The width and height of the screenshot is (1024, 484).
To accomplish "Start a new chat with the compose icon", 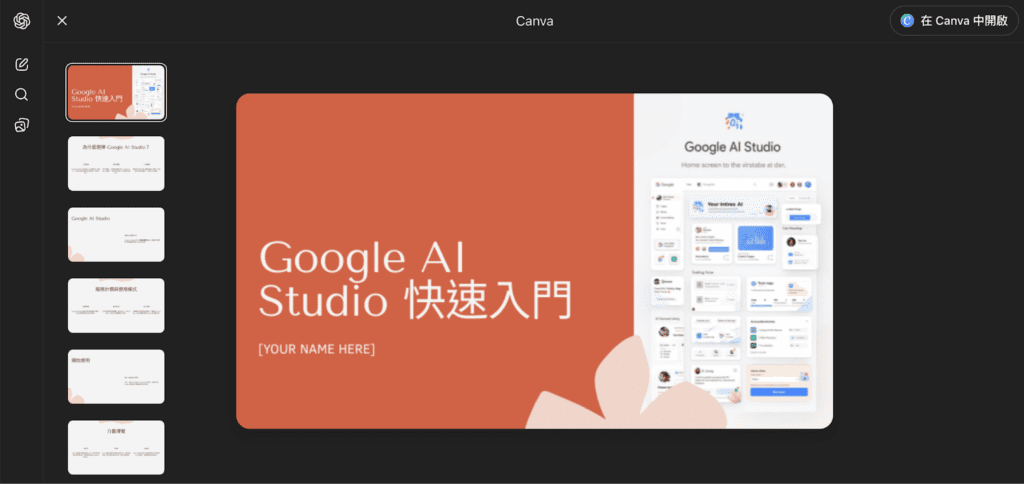I will (x=22, y=65).
